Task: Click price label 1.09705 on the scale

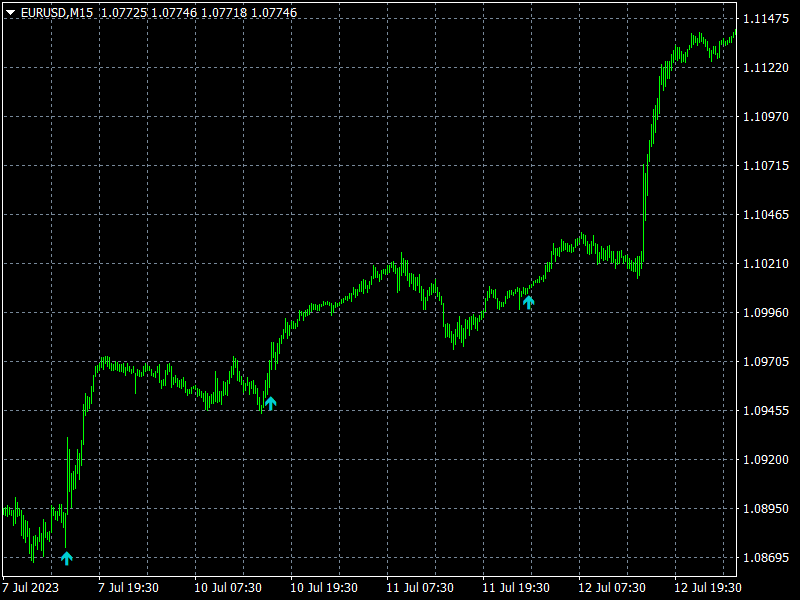Action: click(766, 362)
